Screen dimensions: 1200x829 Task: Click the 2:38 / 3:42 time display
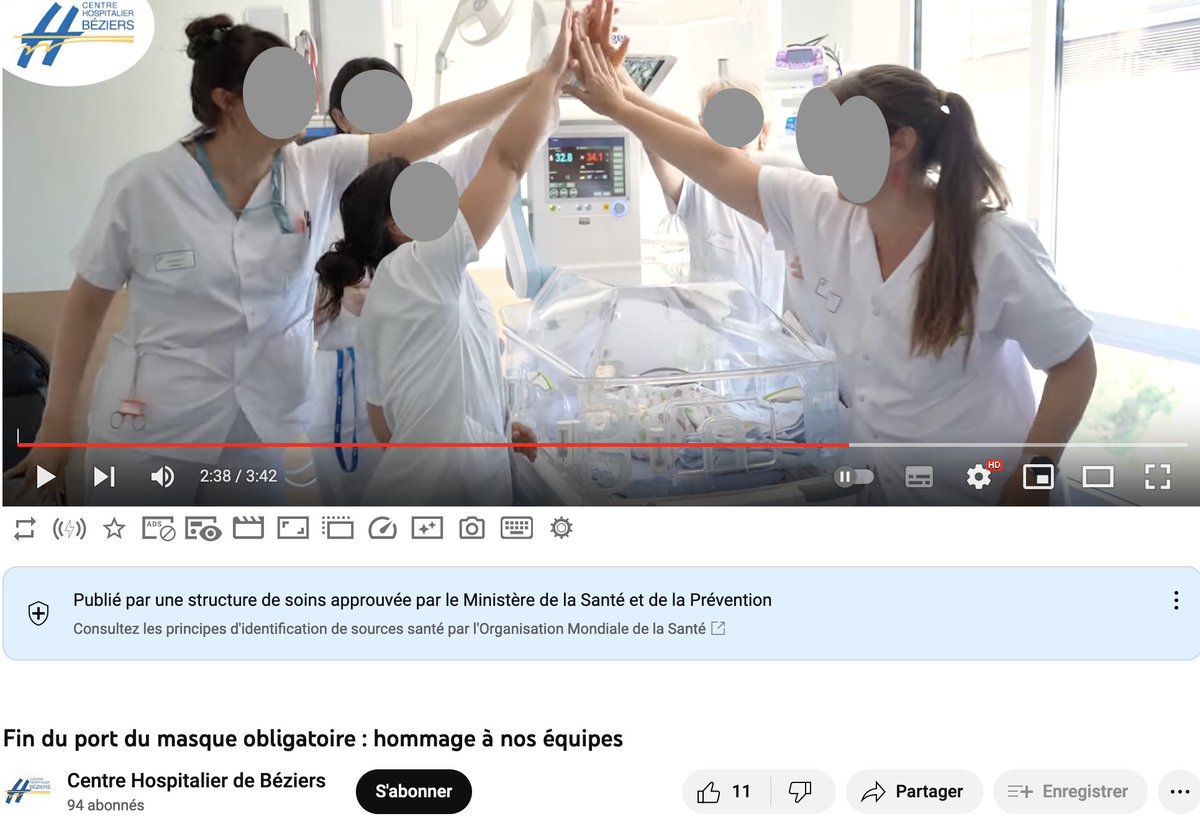238,477
